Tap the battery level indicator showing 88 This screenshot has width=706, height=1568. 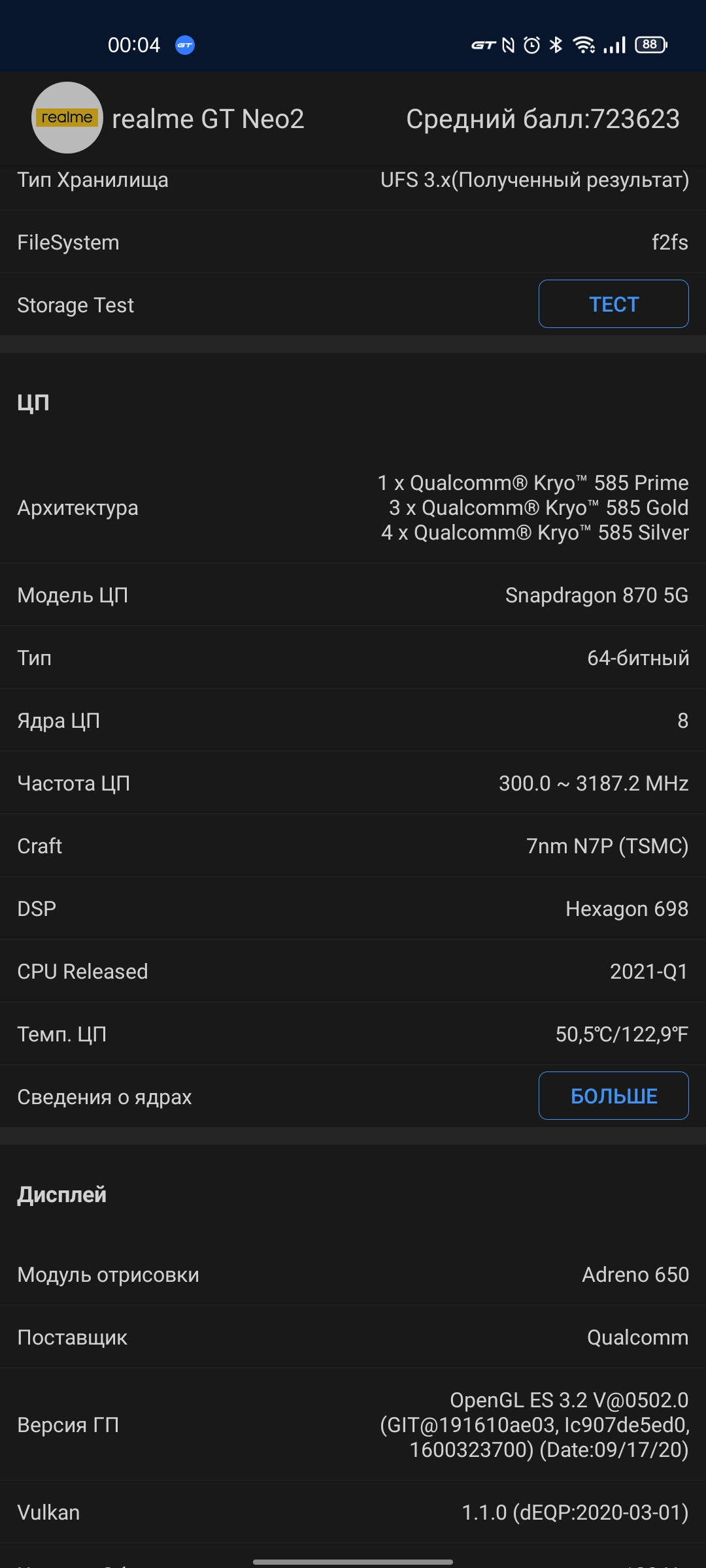click(650, 44)
